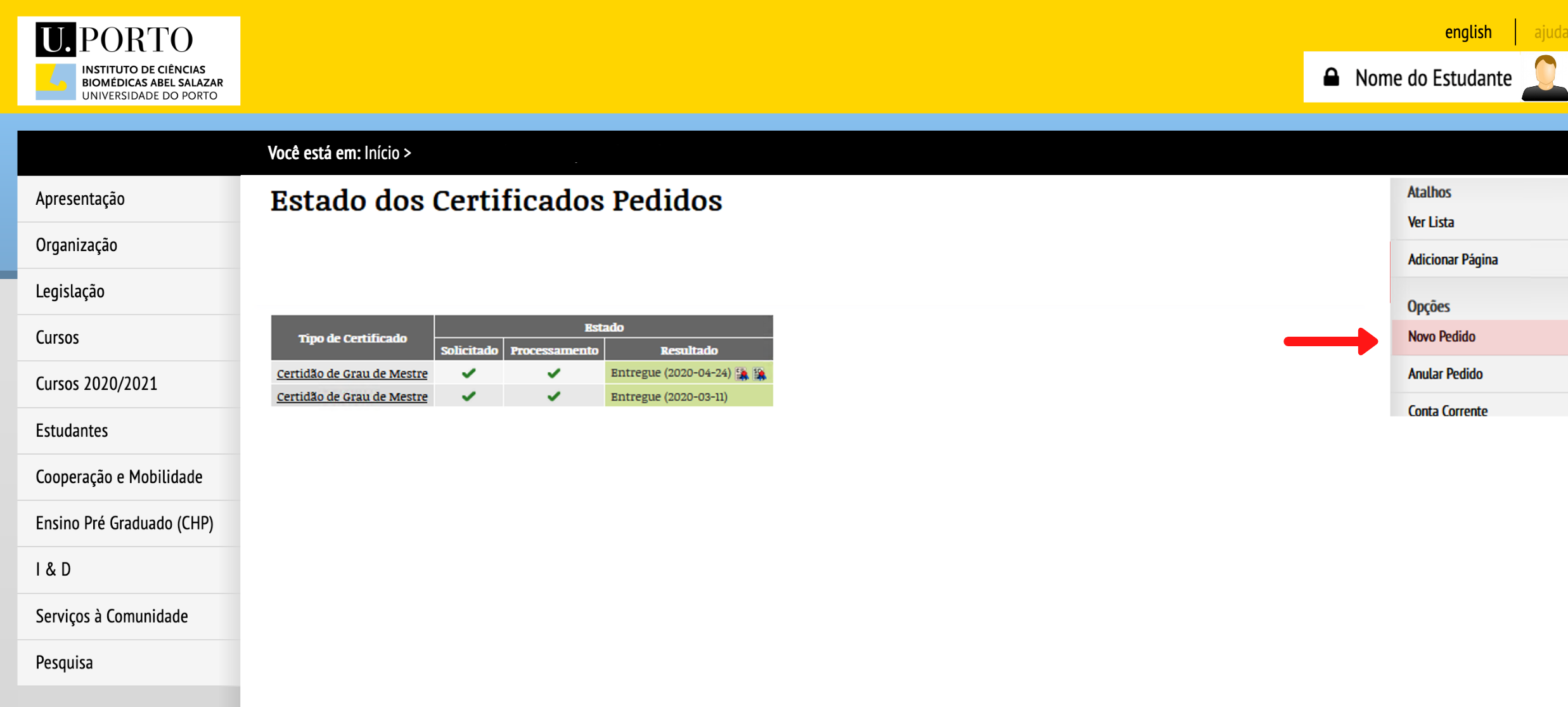The image size is (1568, 707).
Task: Open Serviços à Comunidade menu item
Action: (x=129, y=616)
